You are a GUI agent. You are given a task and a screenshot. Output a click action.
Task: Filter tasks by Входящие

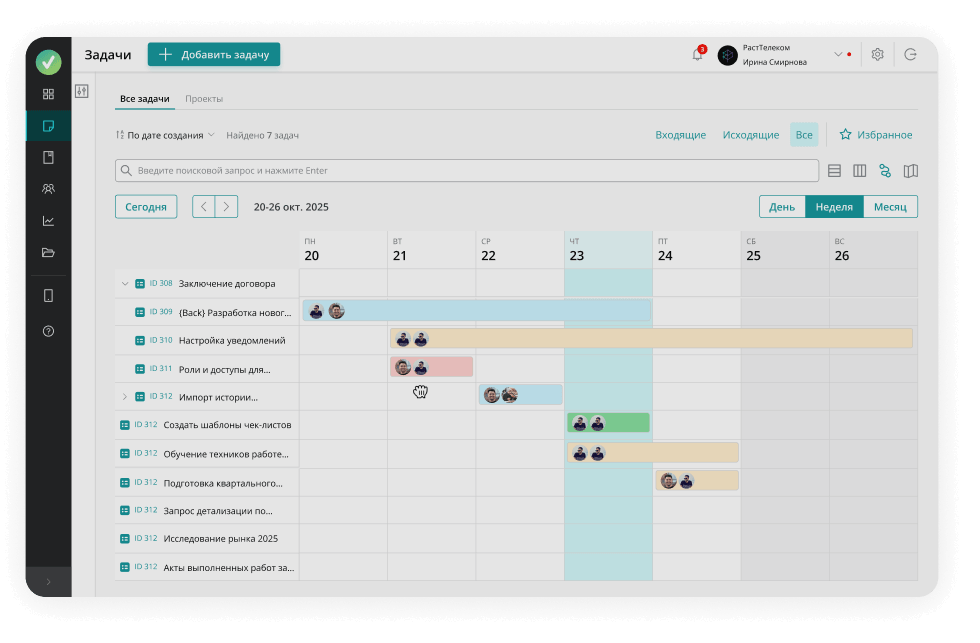pyautogui.click(x=680, y=135)
